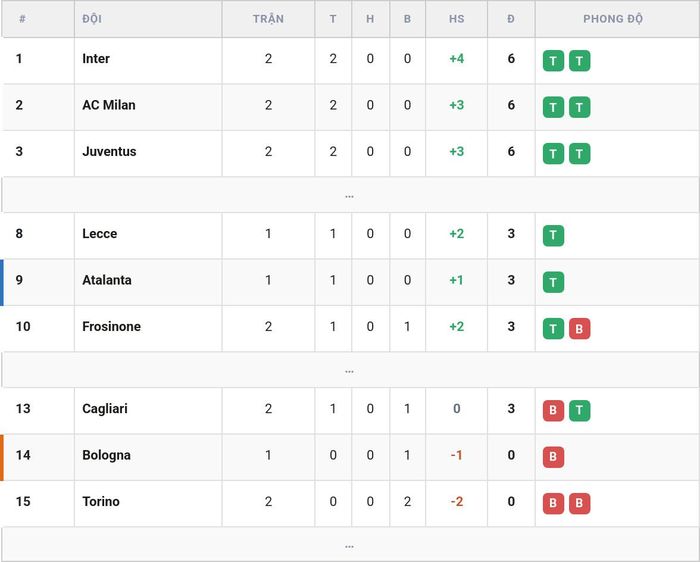Expand hidden rows between Frosinone and Cagliari

point(350,370)
